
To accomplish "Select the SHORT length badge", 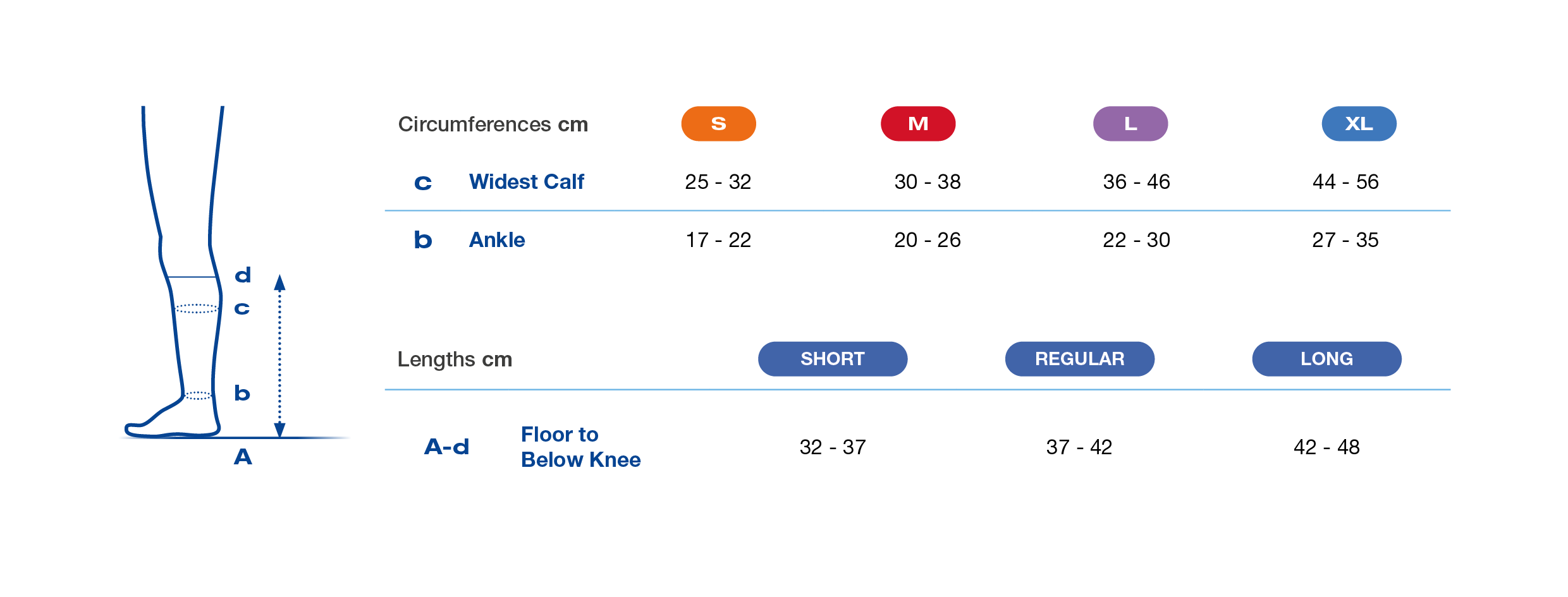I will (x=833, y=359).
